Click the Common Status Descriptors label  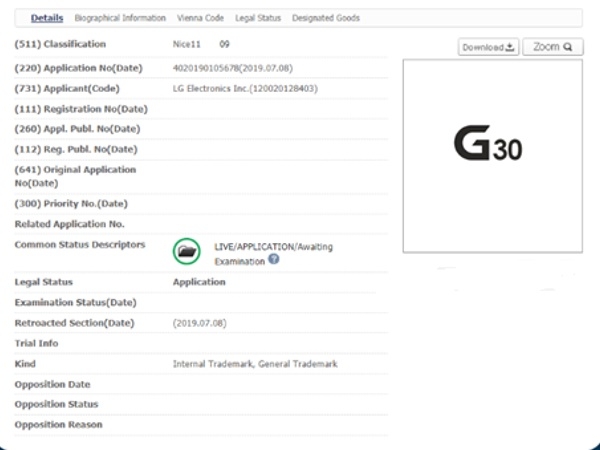click(x=80, y=245)
